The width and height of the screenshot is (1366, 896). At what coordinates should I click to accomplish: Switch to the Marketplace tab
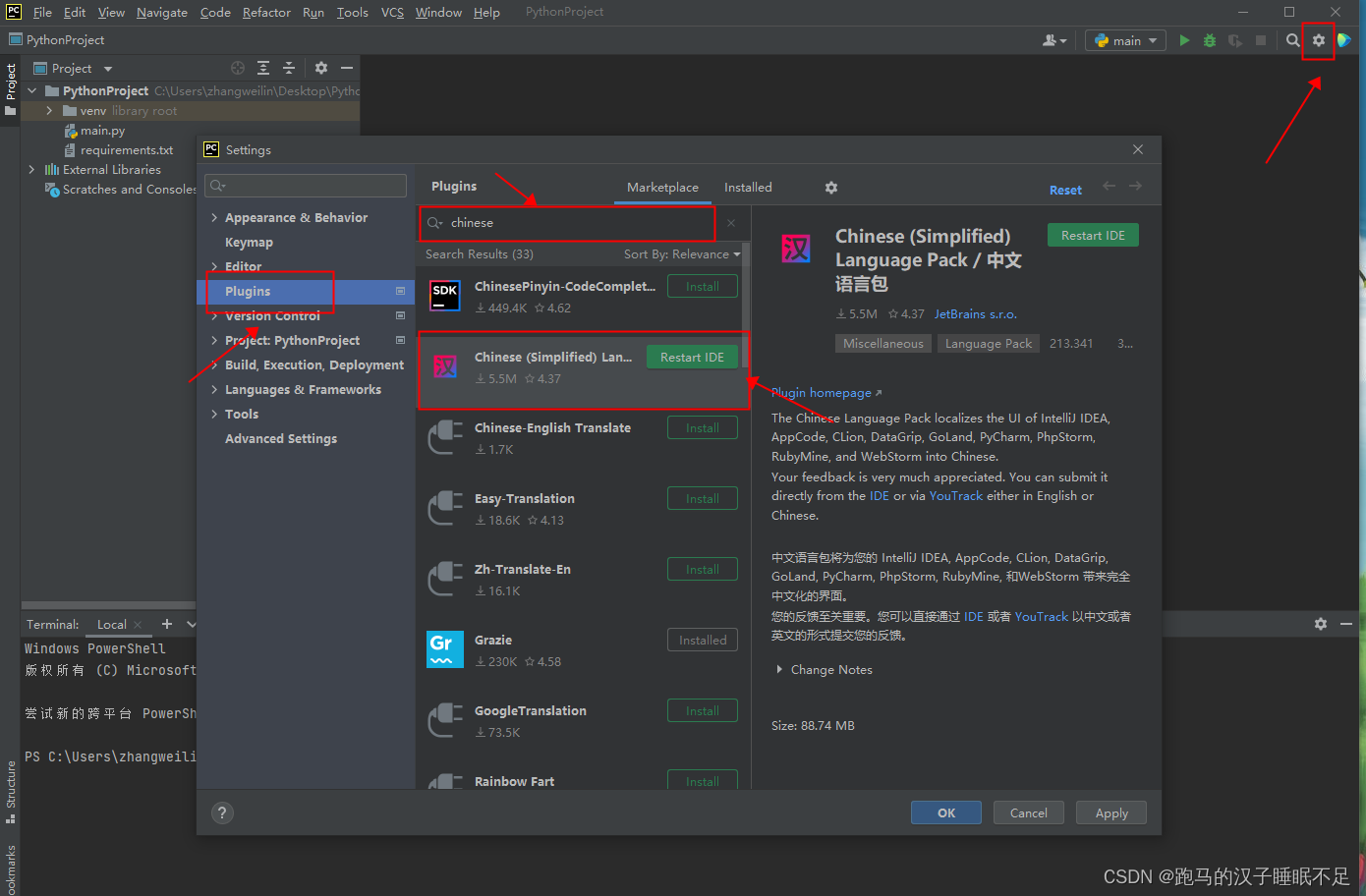(662, 188)
